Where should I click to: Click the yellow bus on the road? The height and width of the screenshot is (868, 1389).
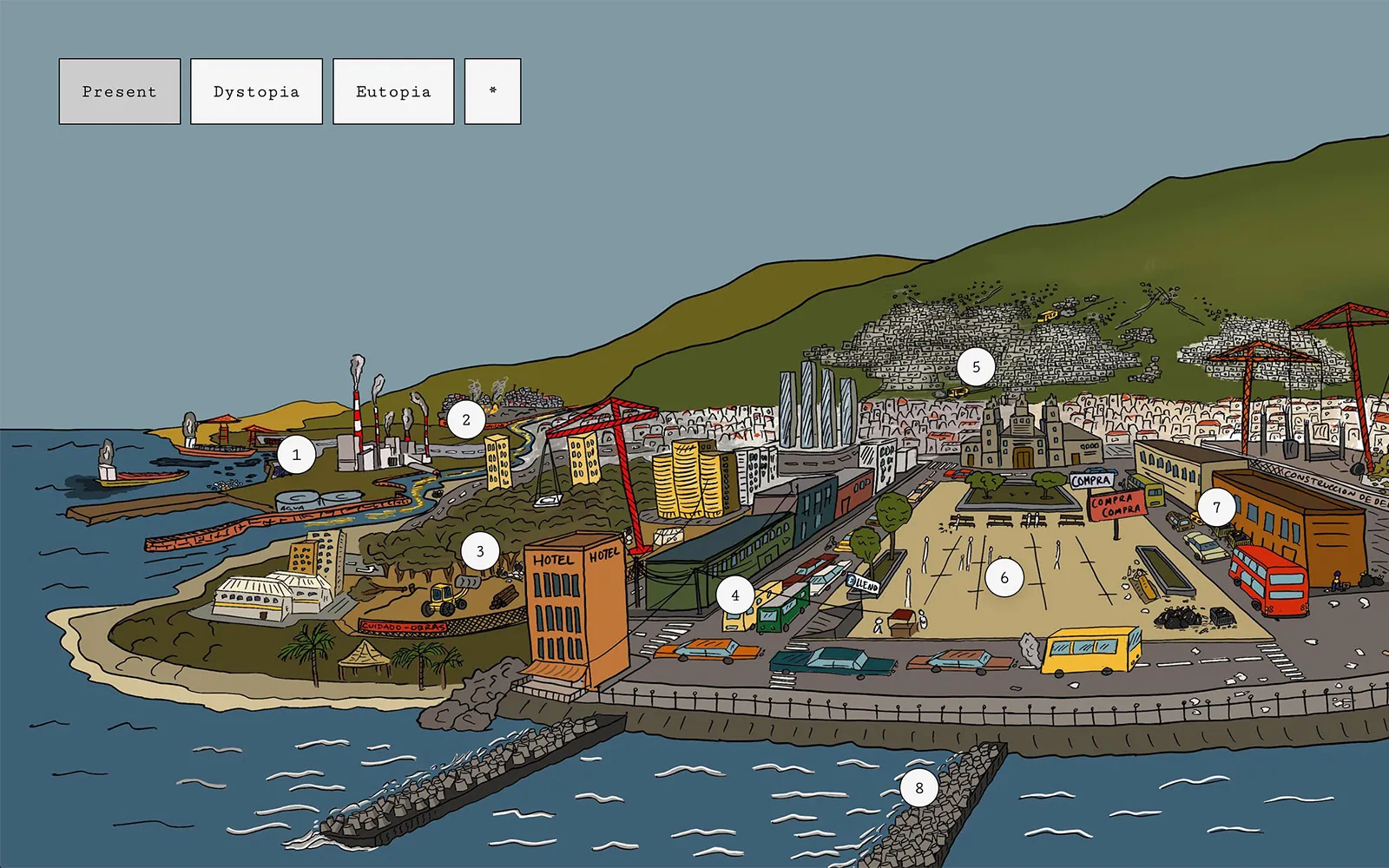[x=1091, y=650]
